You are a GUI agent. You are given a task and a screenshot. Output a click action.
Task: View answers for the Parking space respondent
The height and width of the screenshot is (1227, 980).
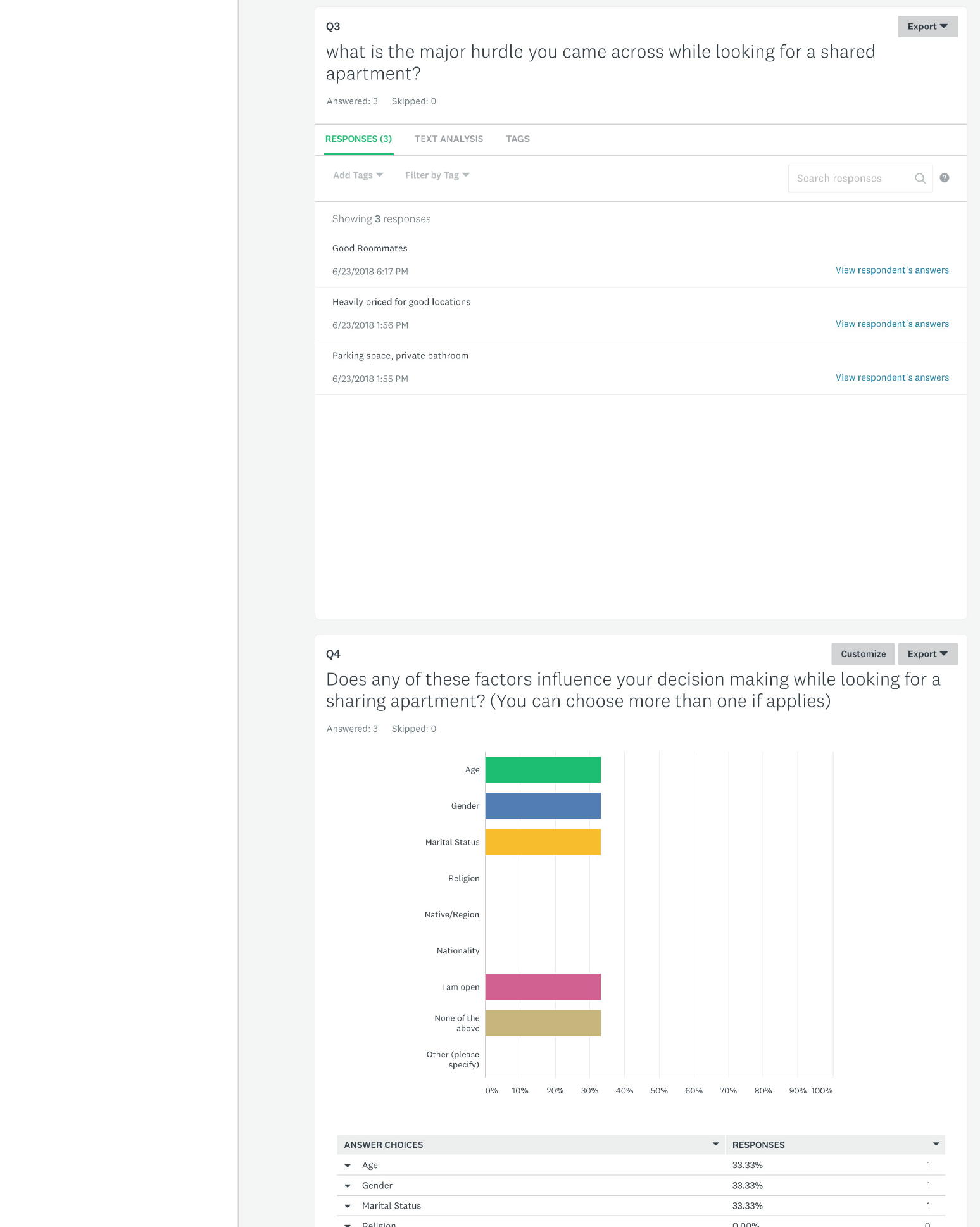[892, 377]
